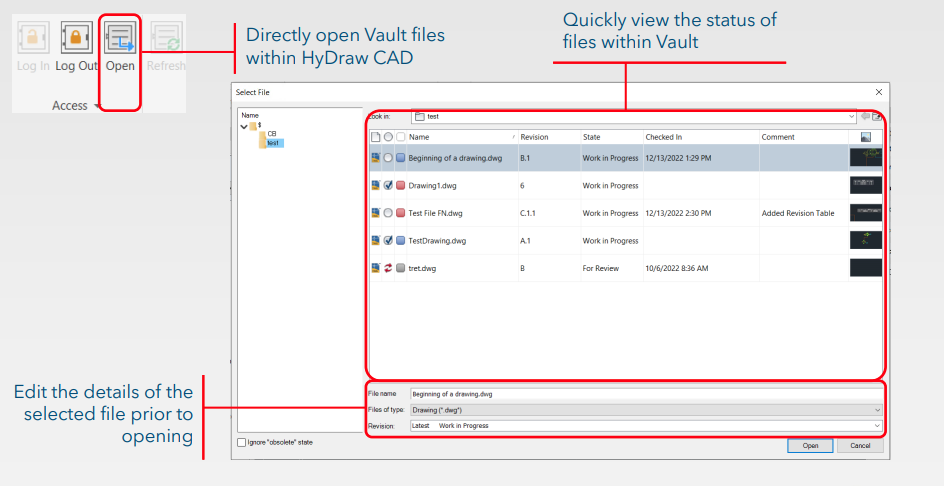Click status circle of Beginning of a drawing.dwg

click(388, 158)
